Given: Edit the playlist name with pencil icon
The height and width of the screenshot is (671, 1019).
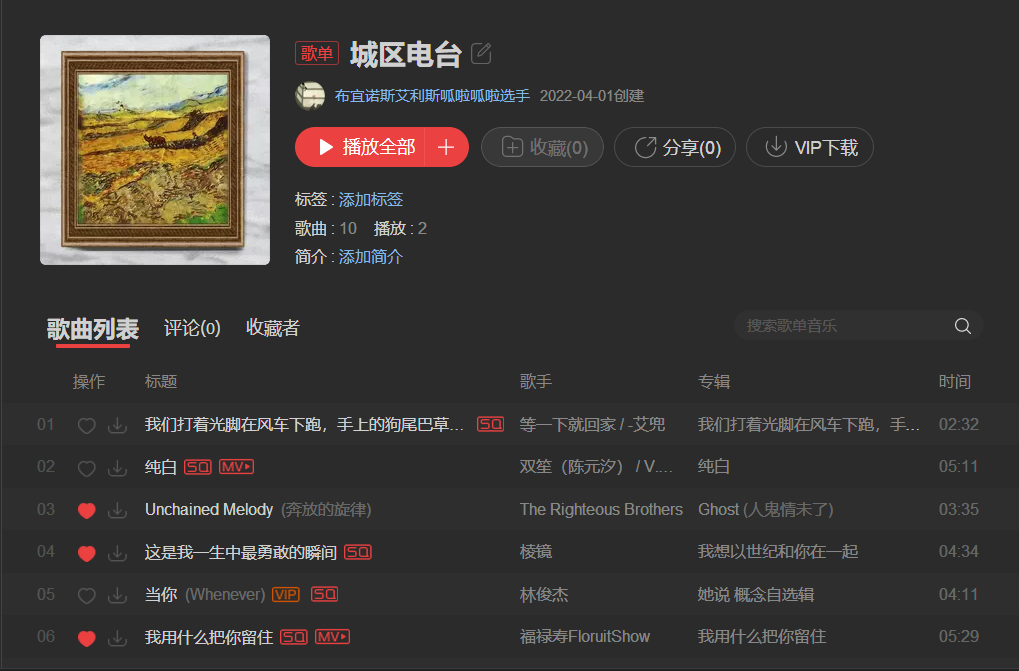Looking at the screenshot, I should pos(481,53).
